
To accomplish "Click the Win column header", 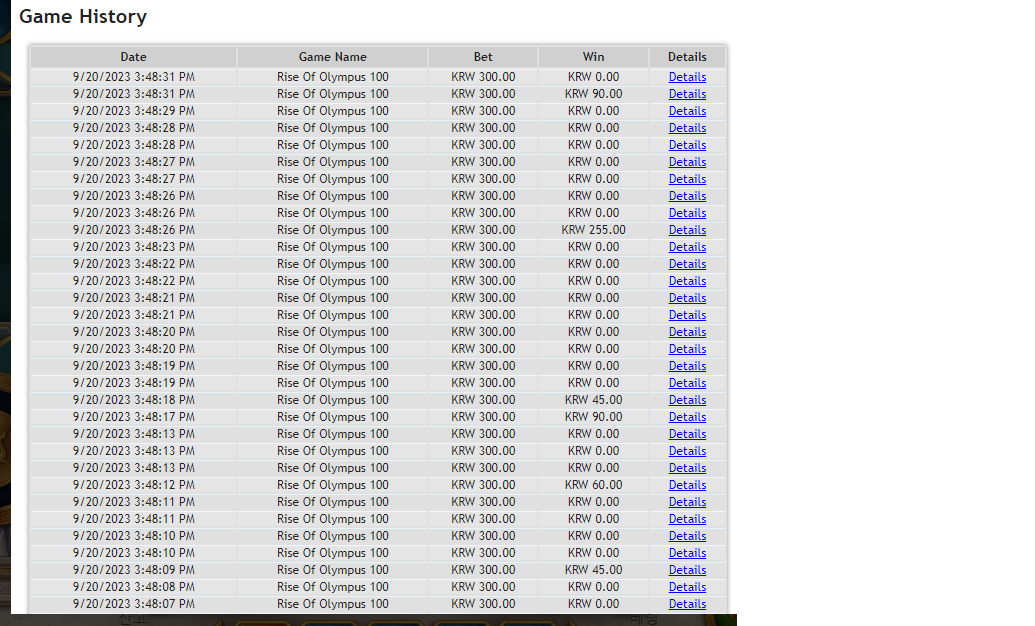I will click(593, 57).
